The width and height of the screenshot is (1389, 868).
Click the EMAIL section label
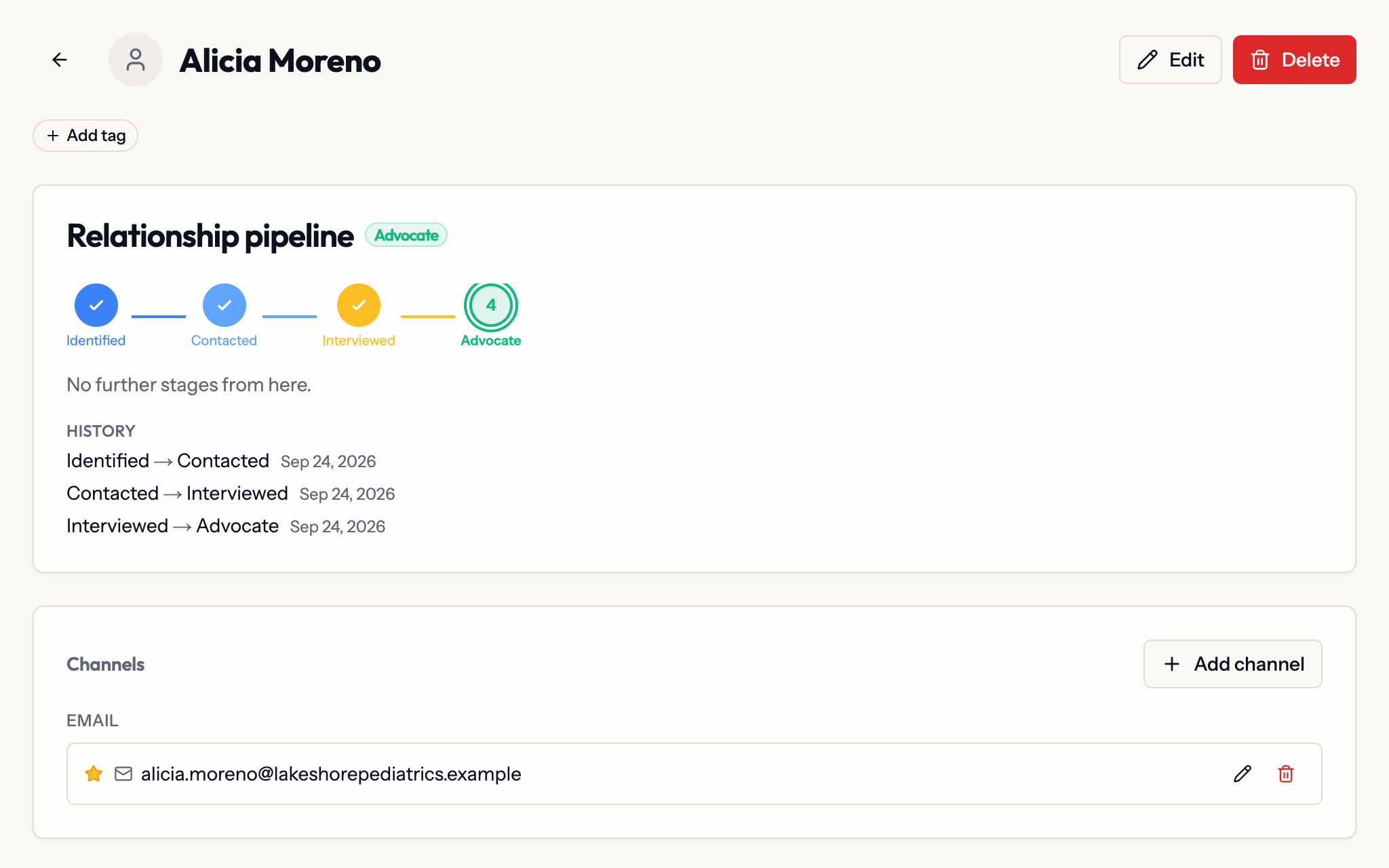92,721
